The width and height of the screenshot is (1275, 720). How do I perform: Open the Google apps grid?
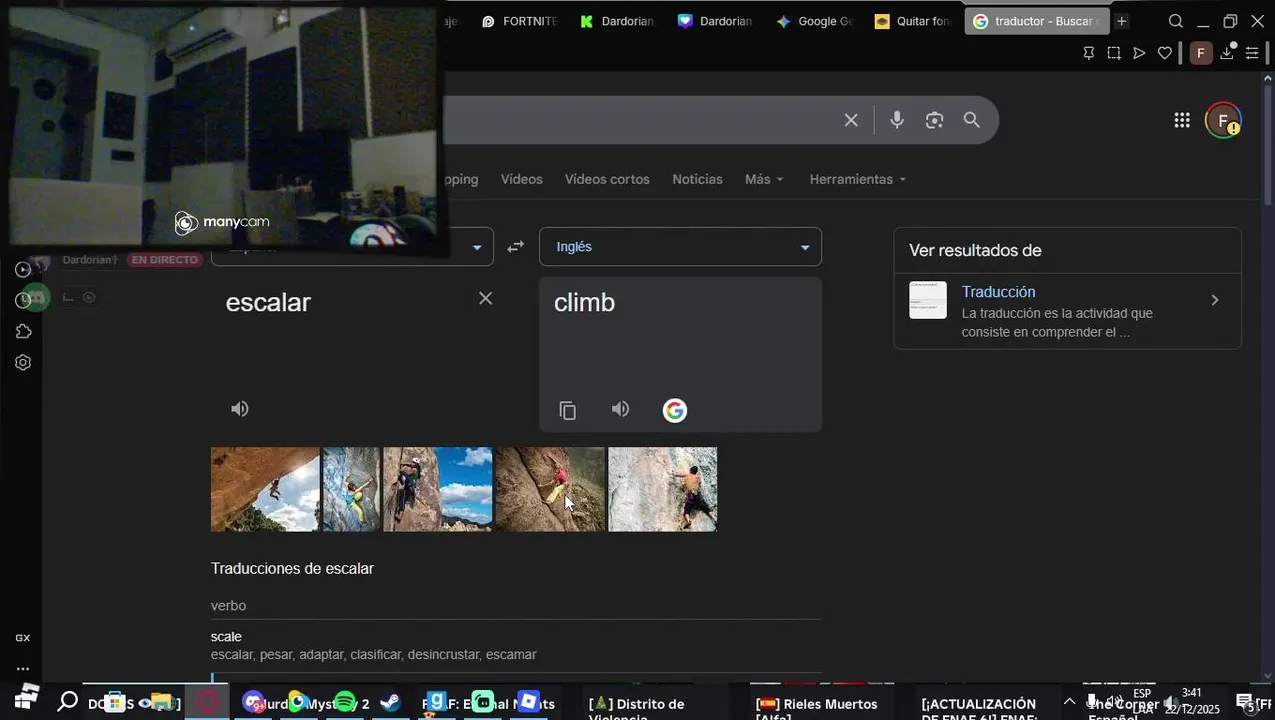pyautogui.click(x=1182, y=120)
